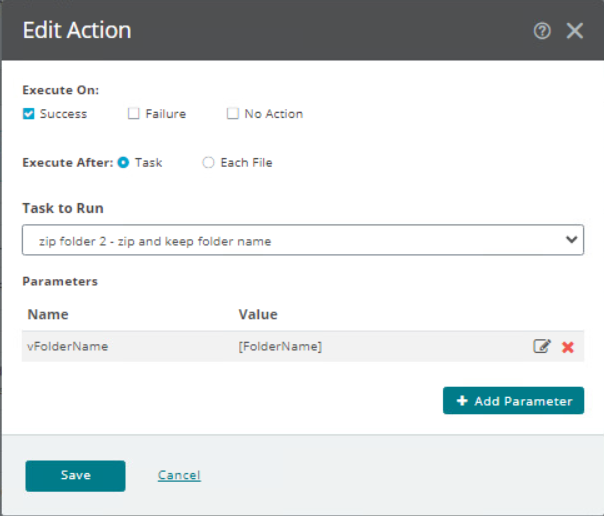604x516 pixels.
Task: Save the action
Action: [76, 476]
